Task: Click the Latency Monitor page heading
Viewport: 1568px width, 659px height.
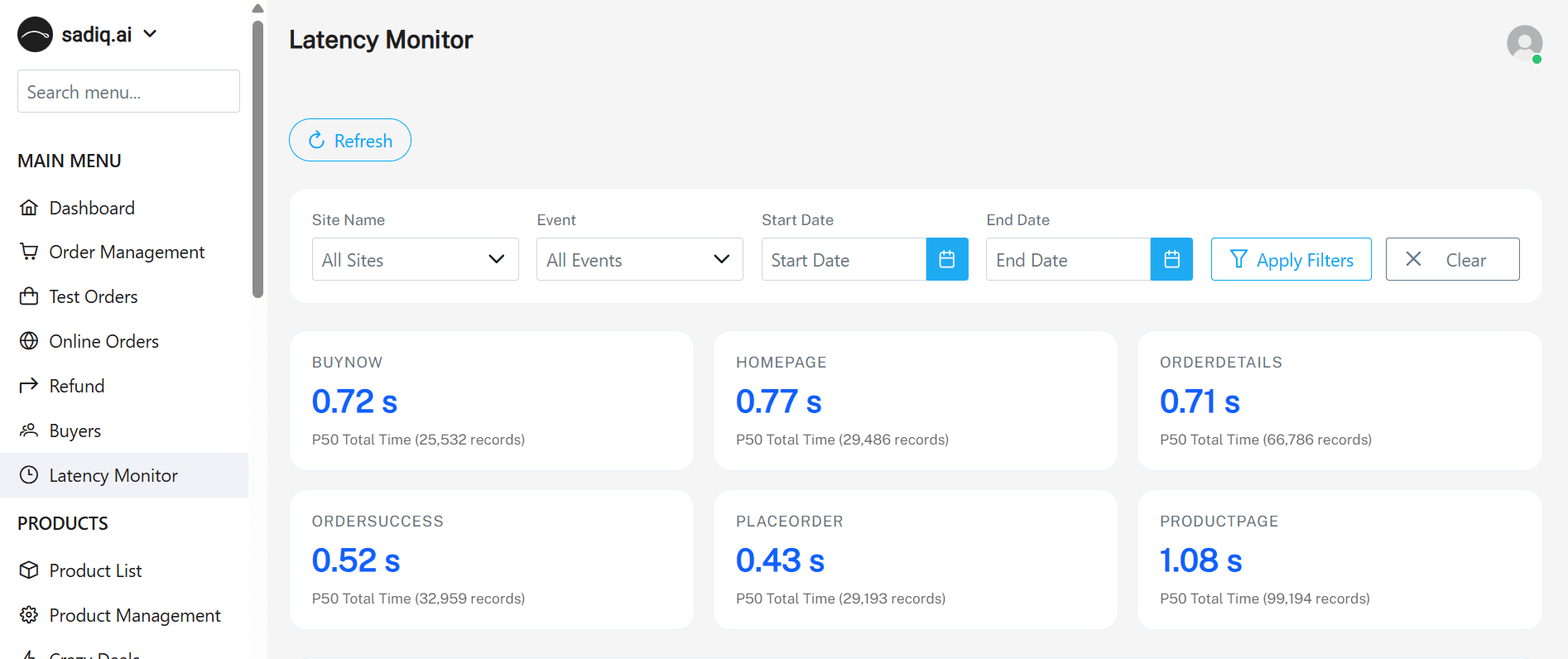Action: [x=381, y=40]
